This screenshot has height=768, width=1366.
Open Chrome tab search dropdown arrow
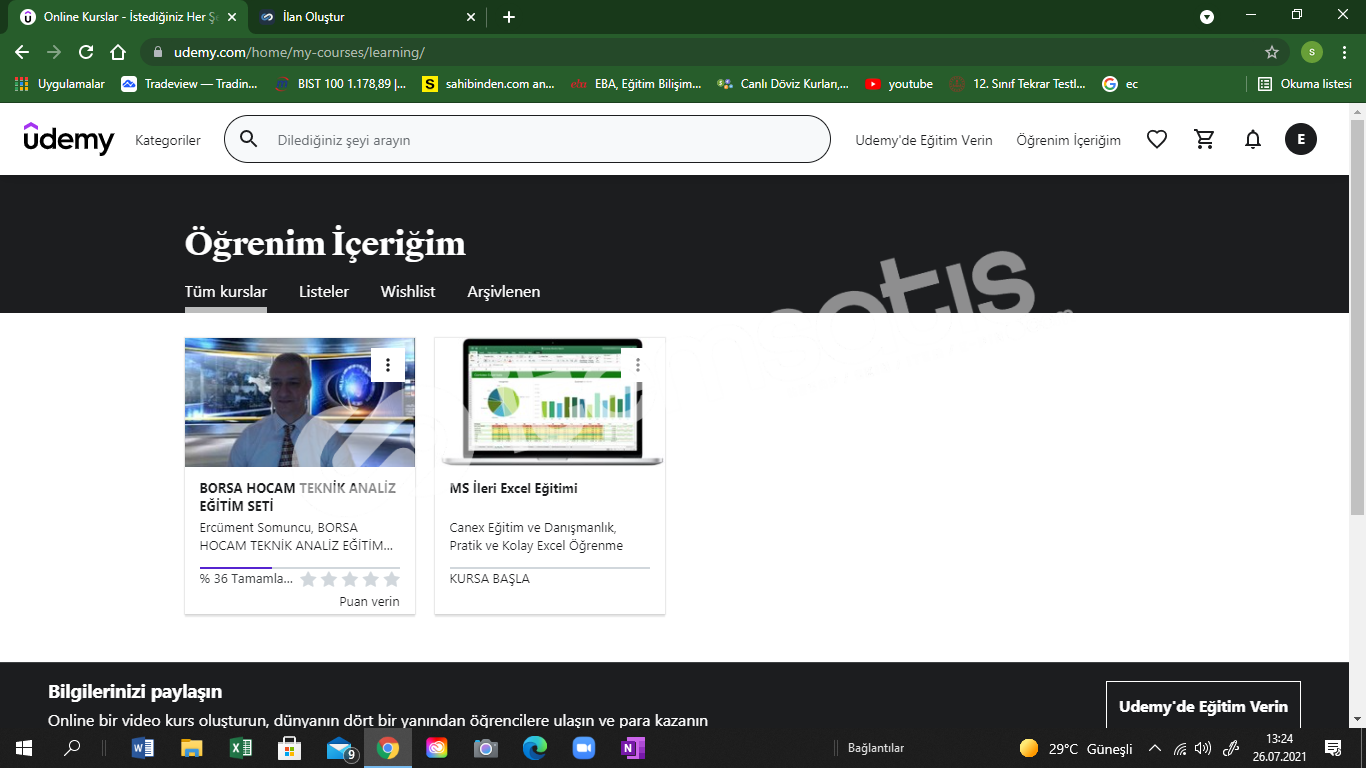[1207, 17]
